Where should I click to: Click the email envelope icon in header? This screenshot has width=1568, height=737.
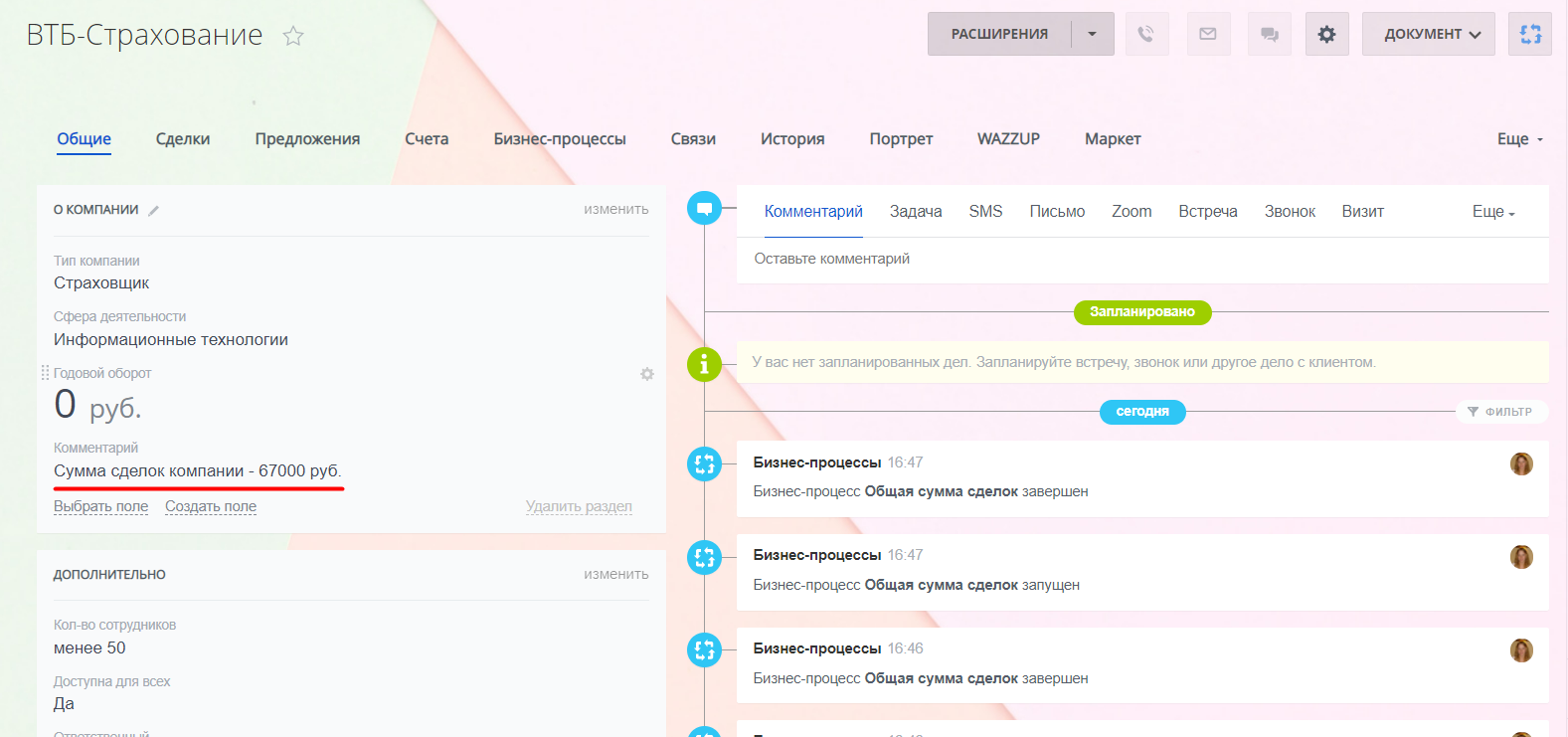1208,34
